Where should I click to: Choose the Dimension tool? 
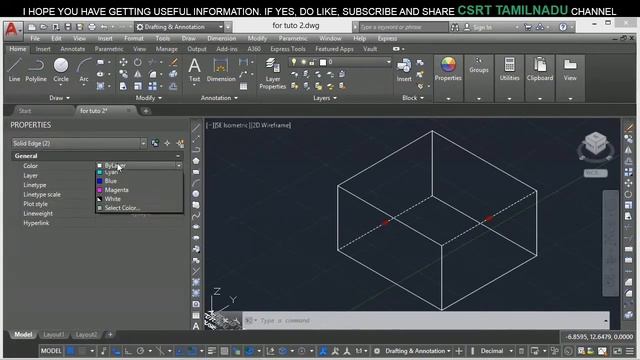[221, 70]
